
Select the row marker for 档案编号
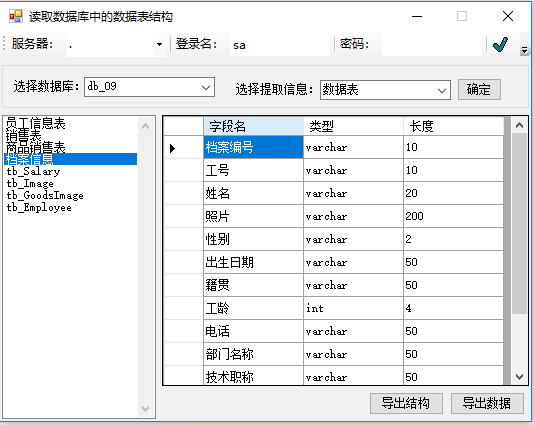click(x=184, y=148)
